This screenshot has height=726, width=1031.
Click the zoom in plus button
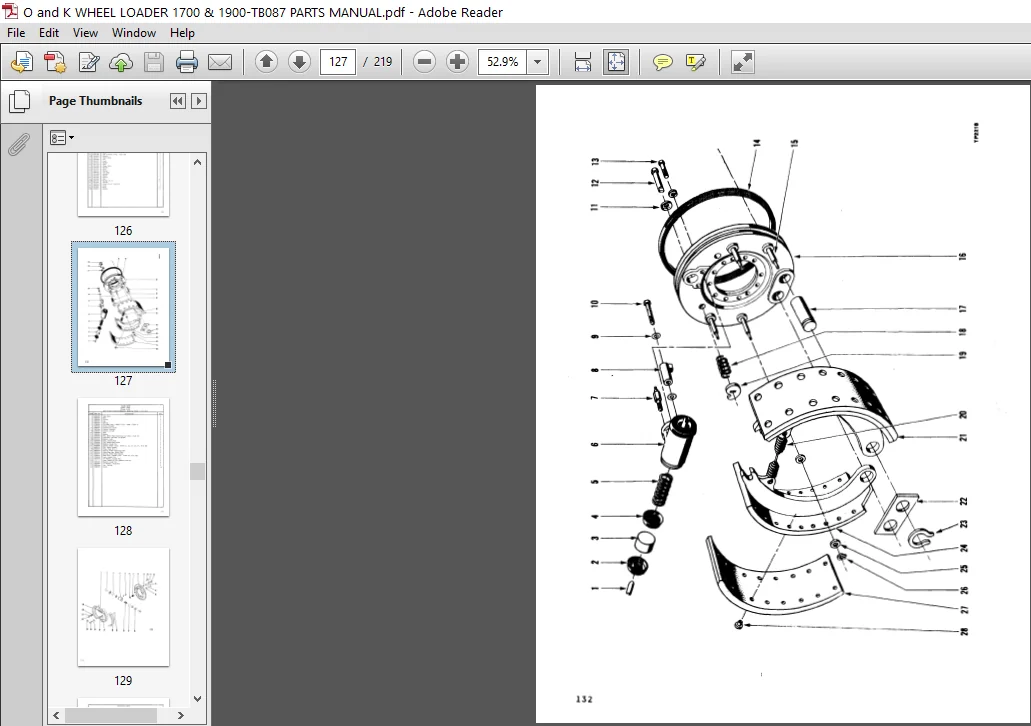click(457, 62)
